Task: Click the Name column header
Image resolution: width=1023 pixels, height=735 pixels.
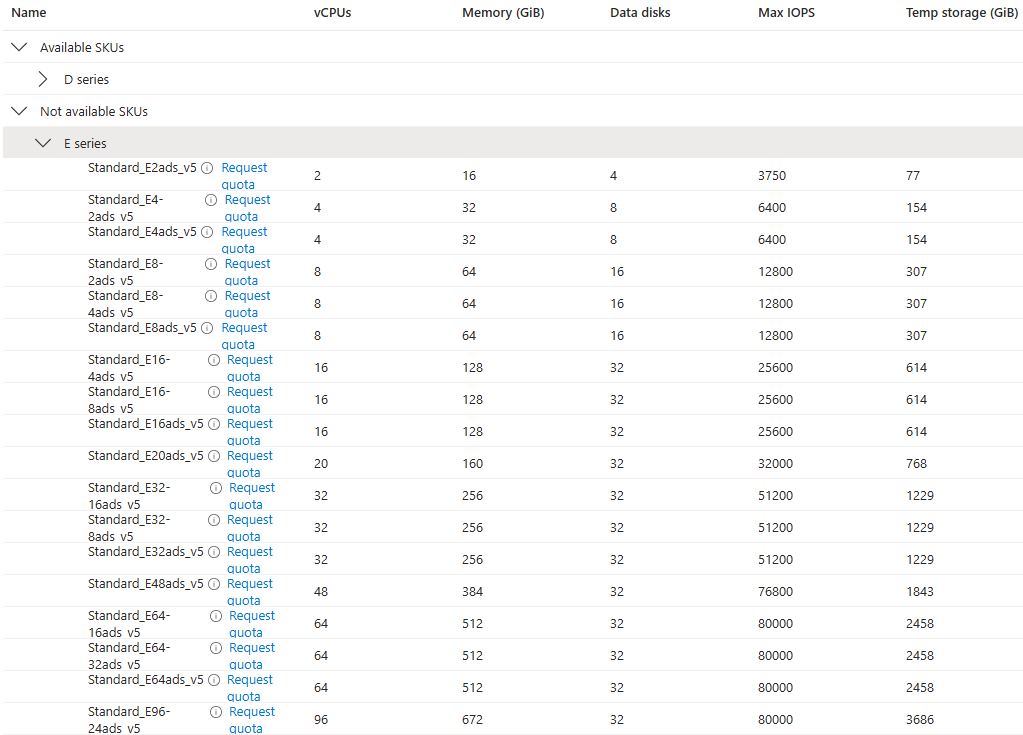Action: pyautogui.click(x=29, y=12)
